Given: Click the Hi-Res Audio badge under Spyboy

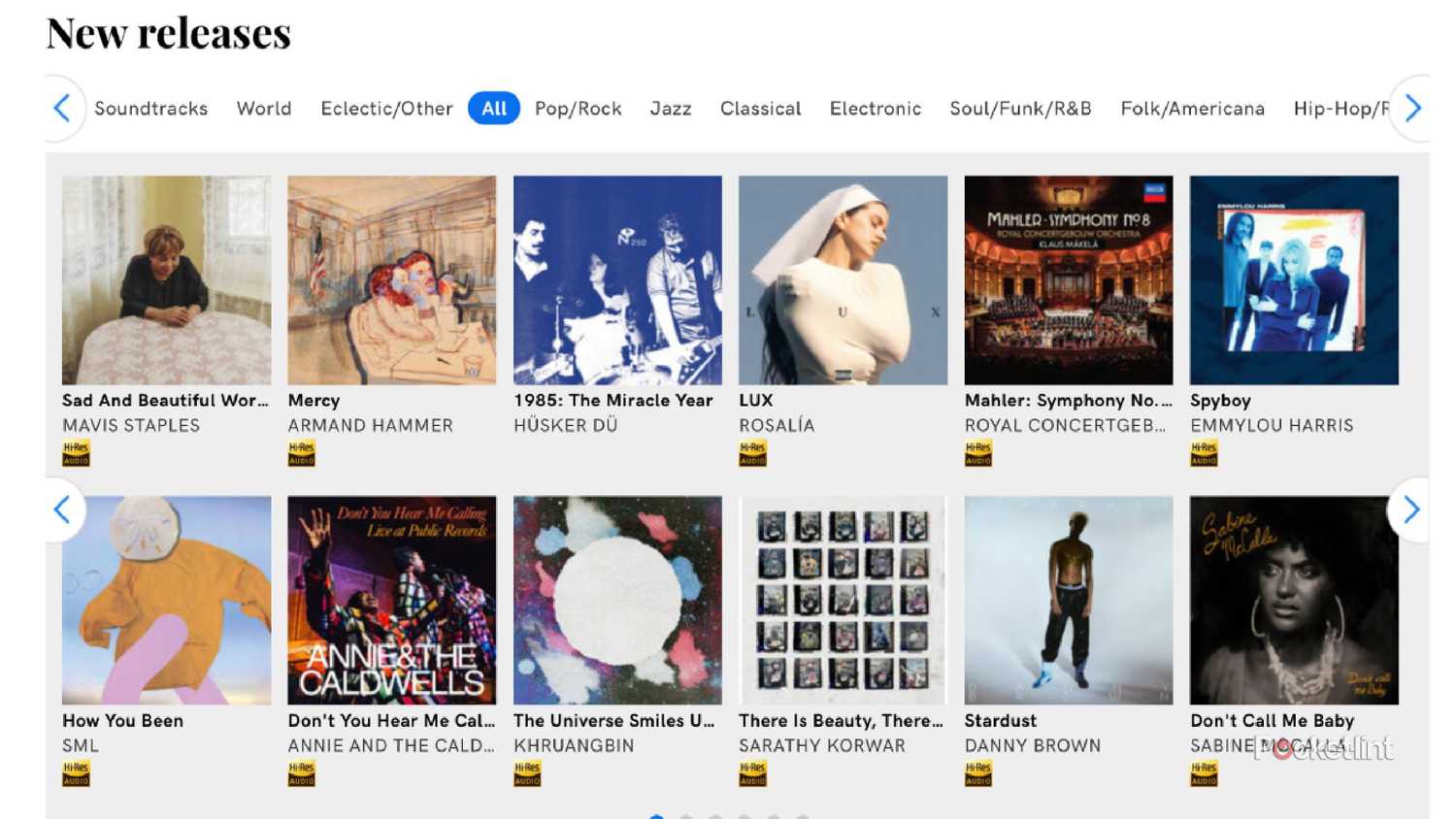Looking at the screenshot, I should click(x=1204, y=452).
